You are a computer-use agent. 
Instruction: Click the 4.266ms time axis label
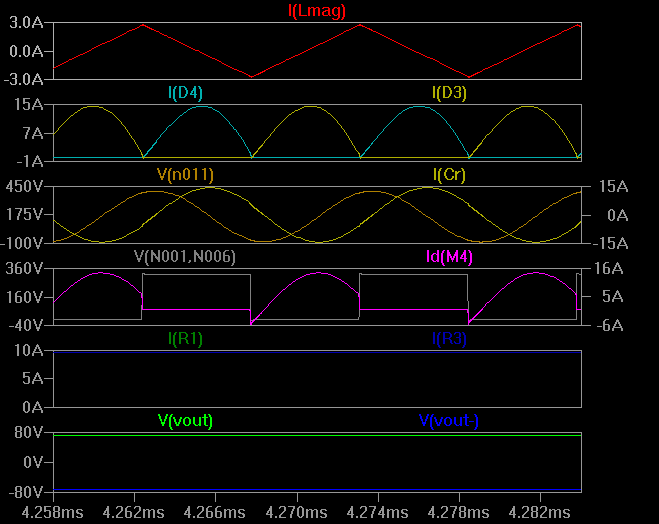pyautogui.click(x=215, y=513)
